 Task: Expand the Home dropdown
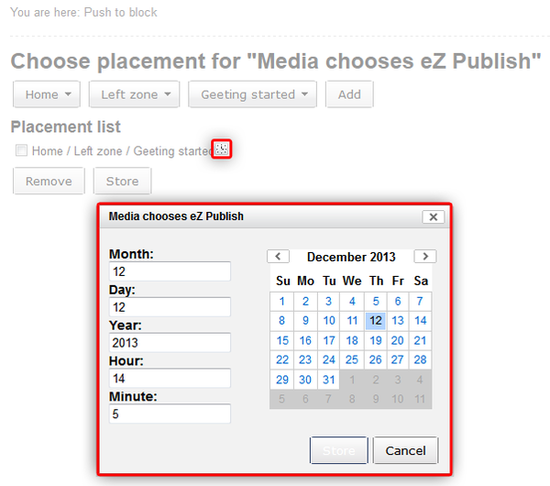click(47, 94)
